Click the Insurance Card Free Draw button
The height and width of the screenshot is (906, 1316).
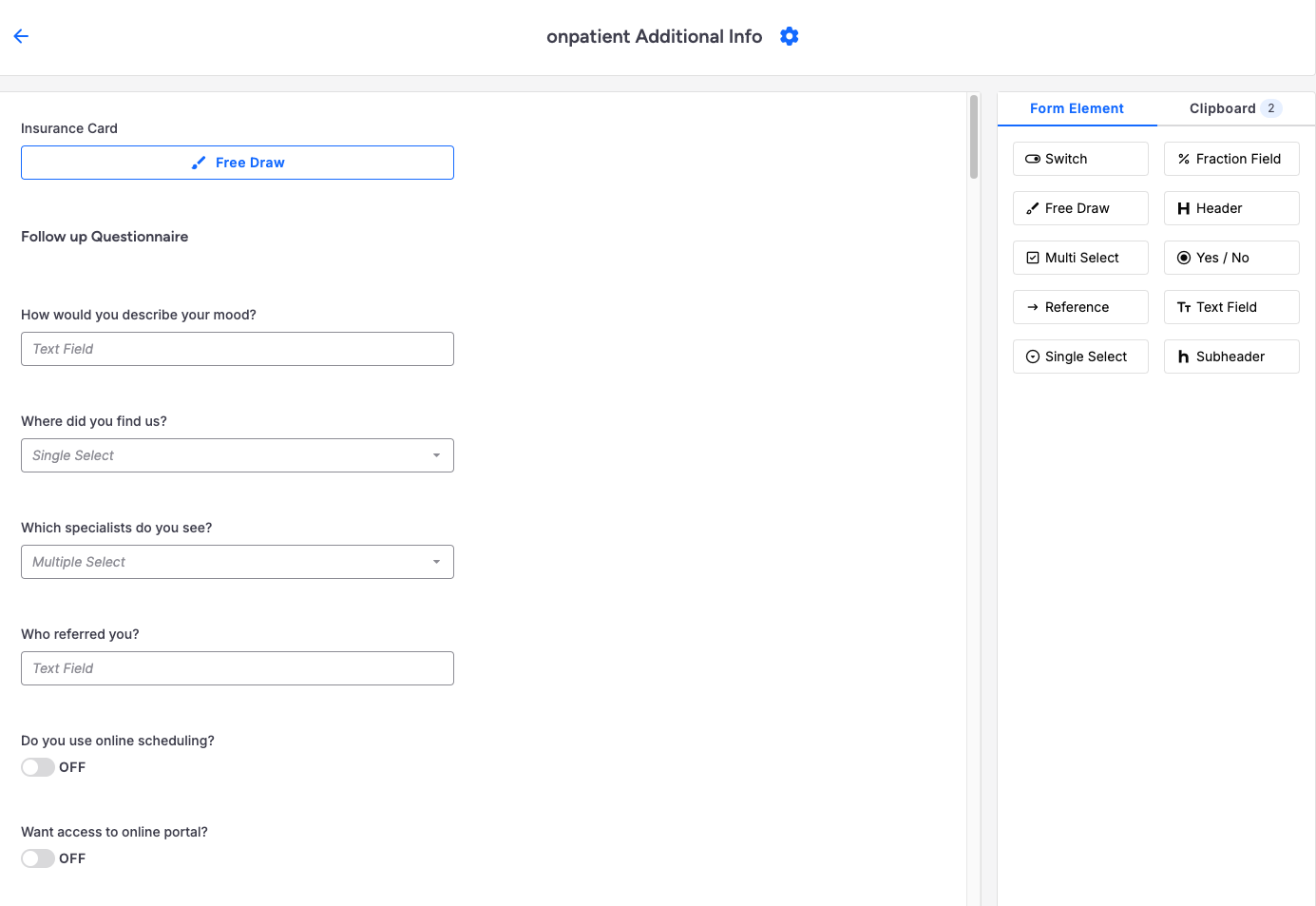[237, 163]
